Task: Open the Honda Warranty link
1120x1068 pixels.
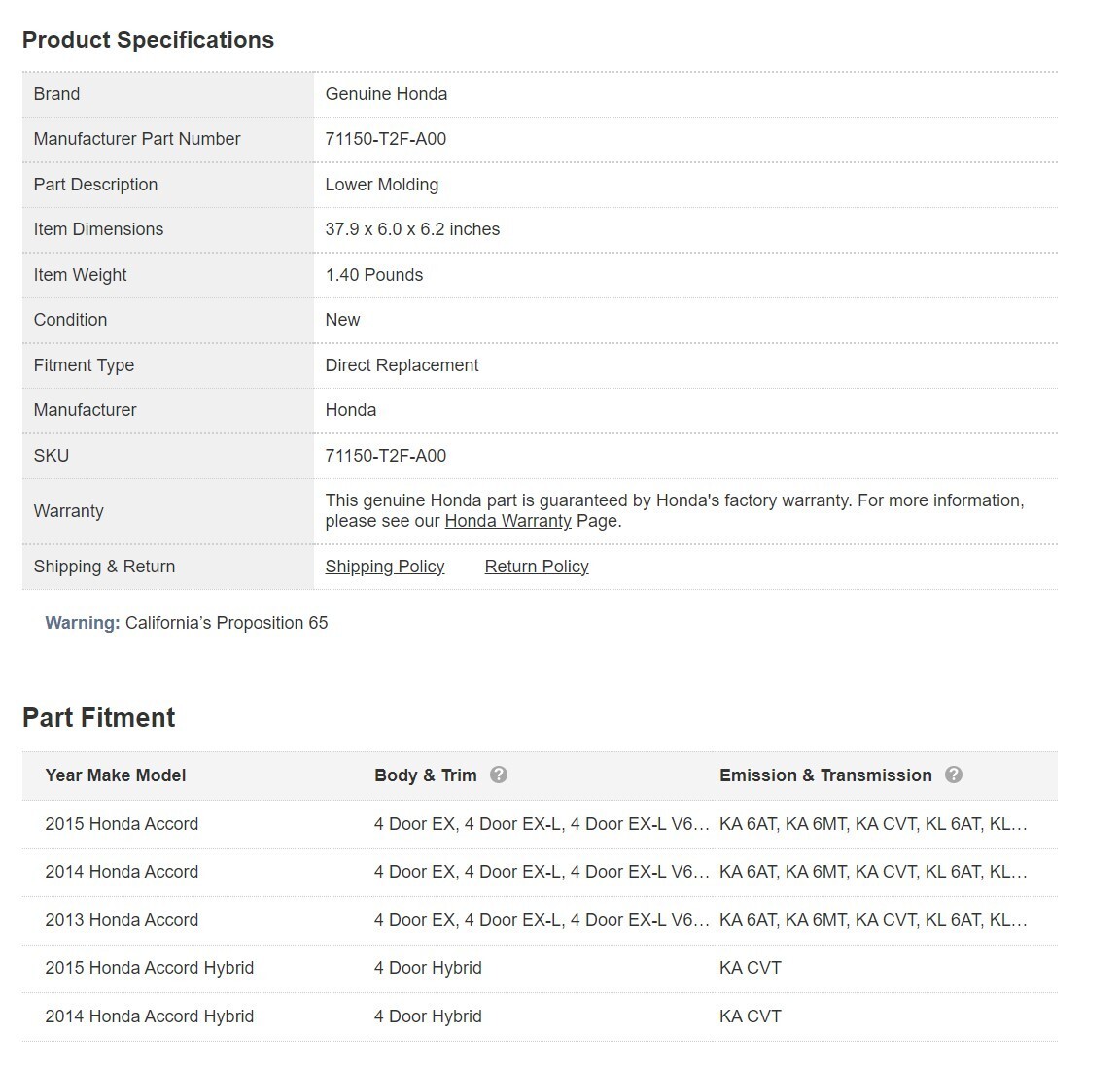Action: pyautogui.click(x=507, y=521)
